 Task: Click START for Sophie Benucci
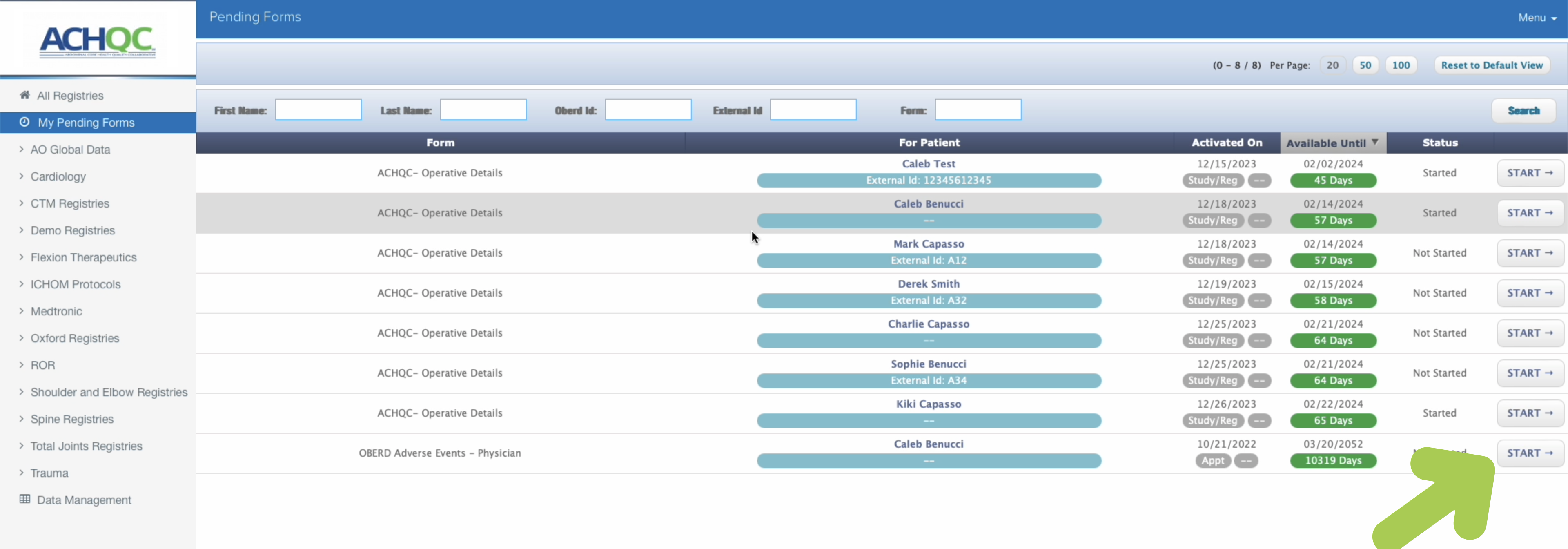(x=1530, y=373)
